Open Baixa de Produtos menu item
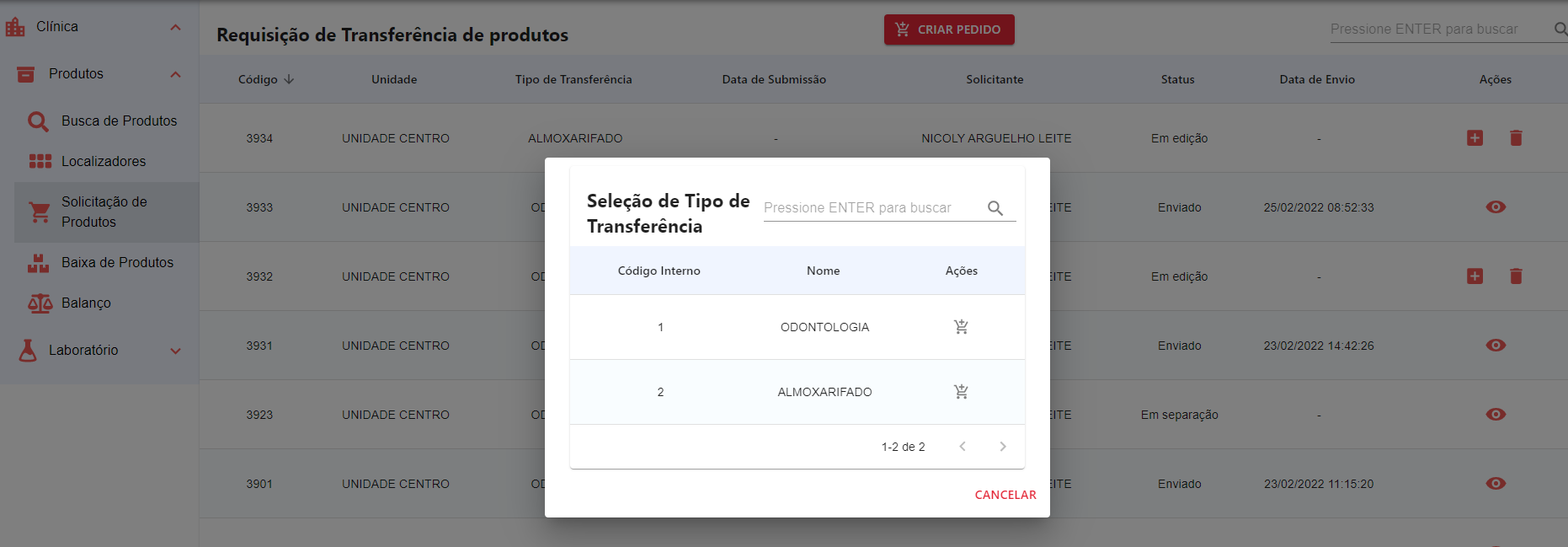This screenshot has height=547, width=1568. (117, 263)
